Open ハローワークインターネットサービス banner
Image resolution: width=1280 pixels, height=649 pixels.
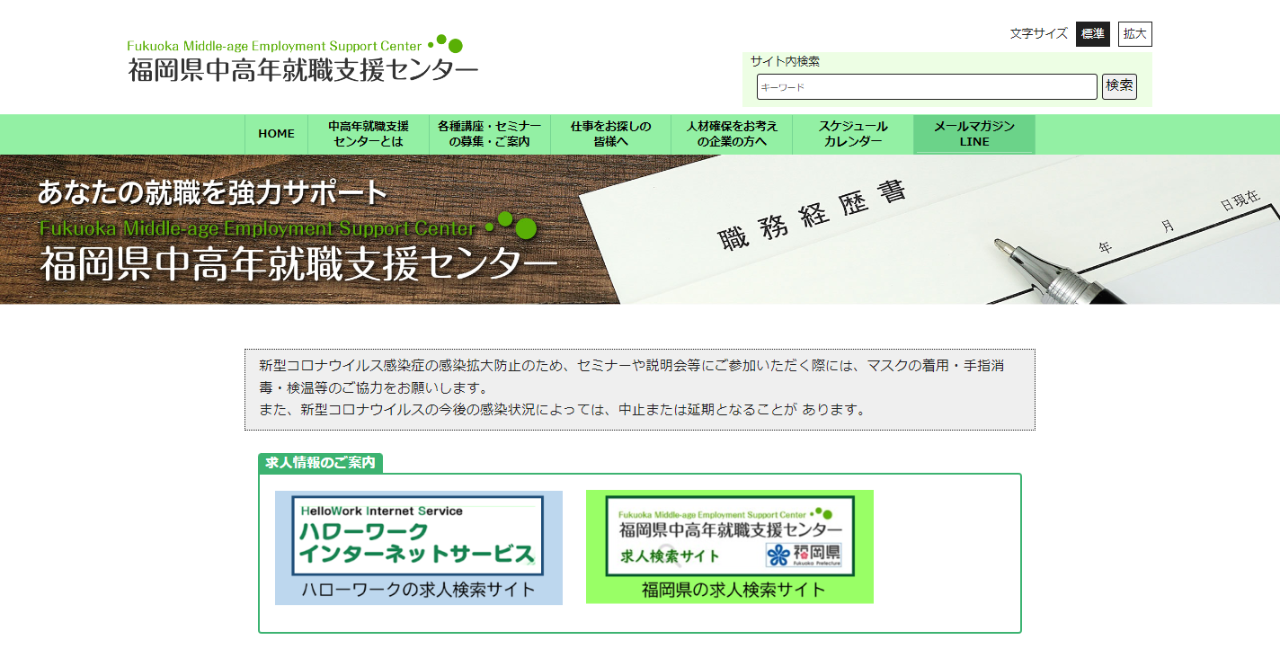(x=419, y=547)
